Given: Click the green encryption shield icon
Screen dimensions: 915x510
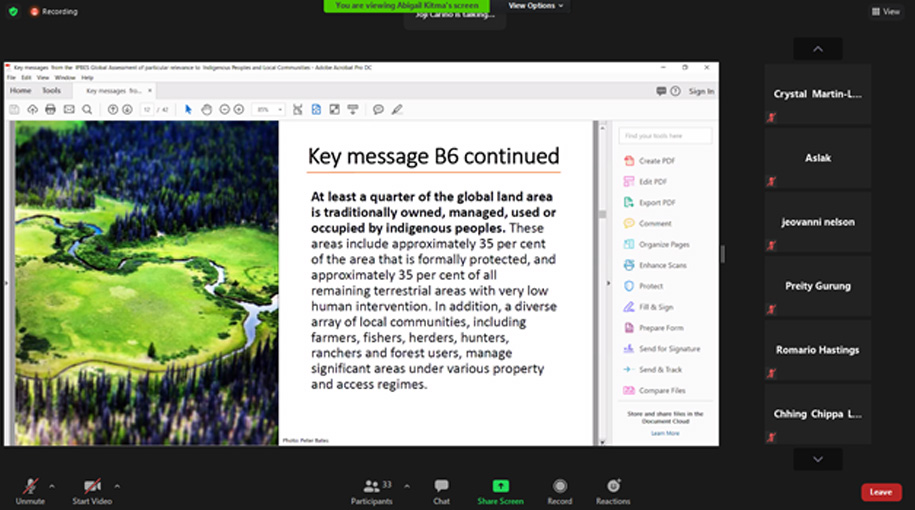Looking at the screenshot, I should click(13, 11).
